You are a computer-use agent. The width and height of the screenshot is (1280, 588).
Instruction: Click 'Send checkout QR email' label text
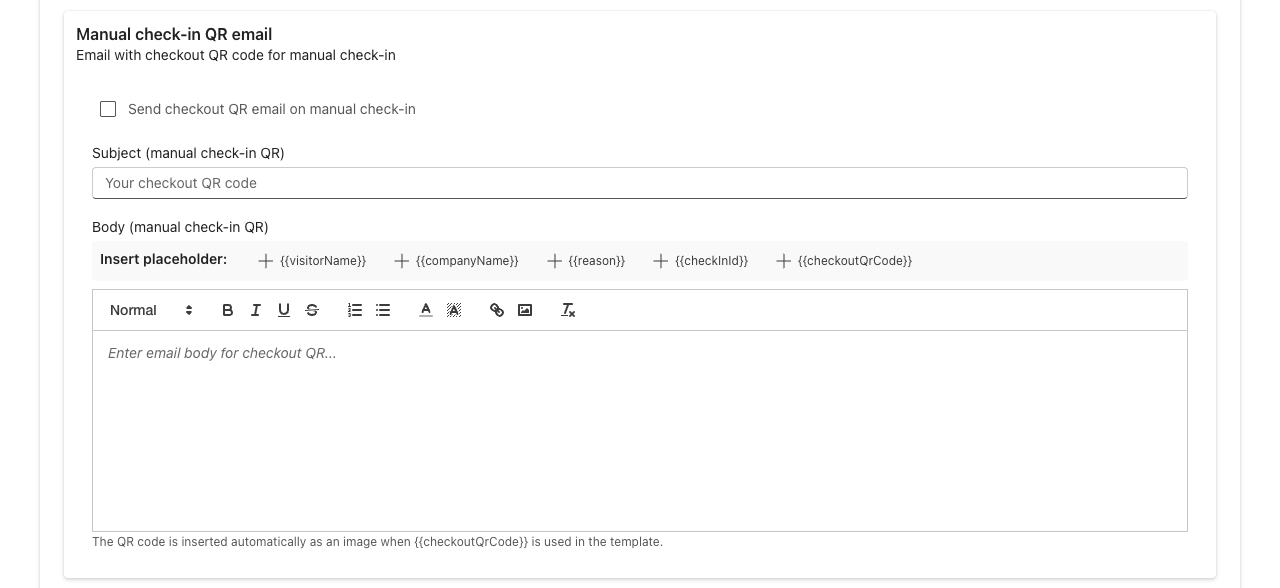(x=272, y=109)
